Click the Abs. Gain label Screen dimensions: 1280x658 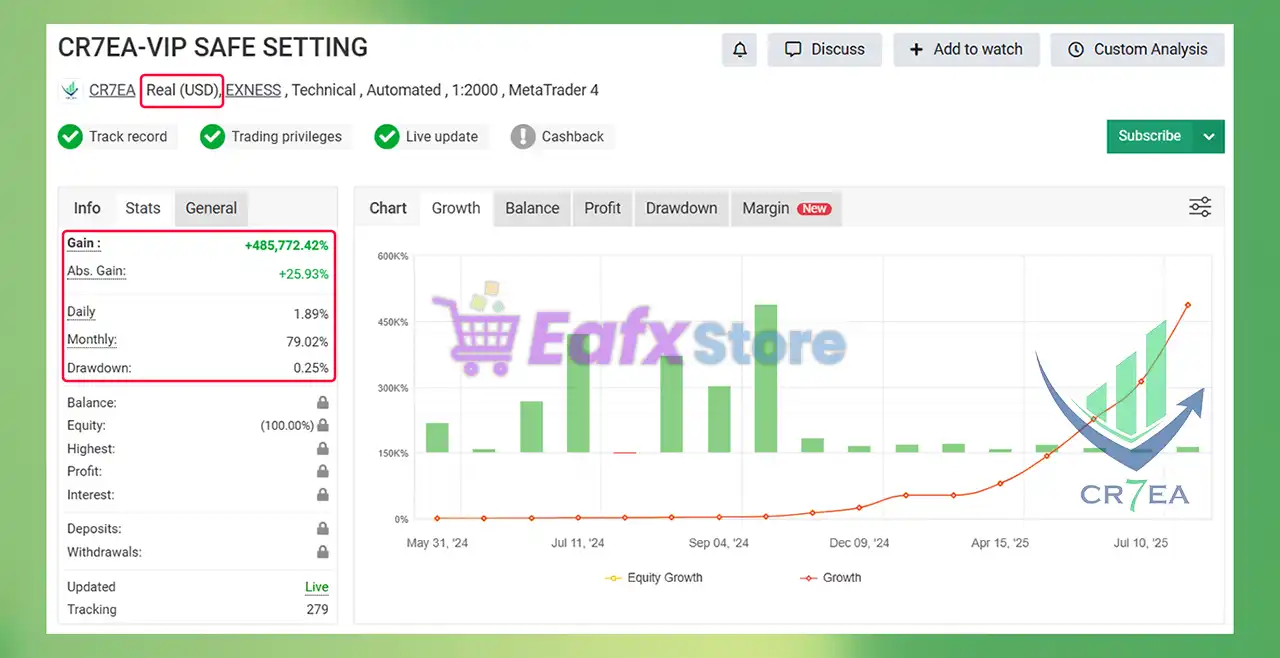coord(96,271)
